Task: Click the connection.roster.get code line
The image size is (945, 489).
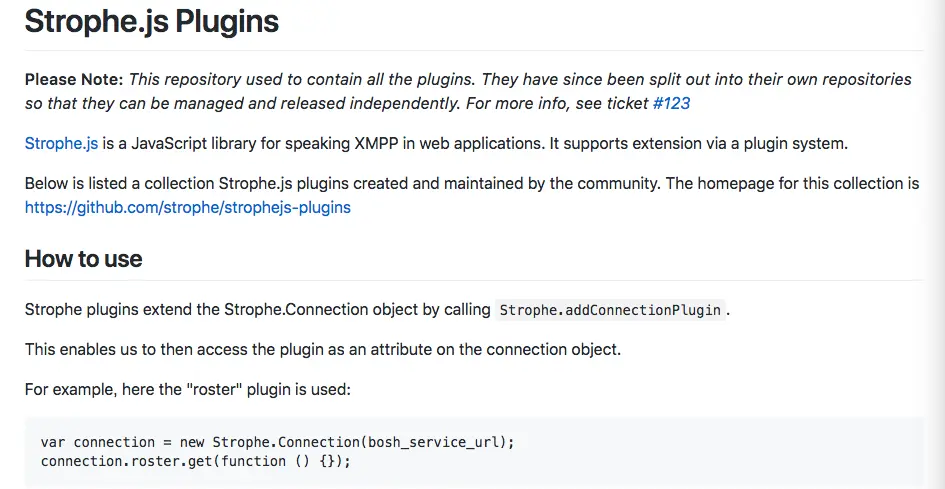Action: coord(195,461)
